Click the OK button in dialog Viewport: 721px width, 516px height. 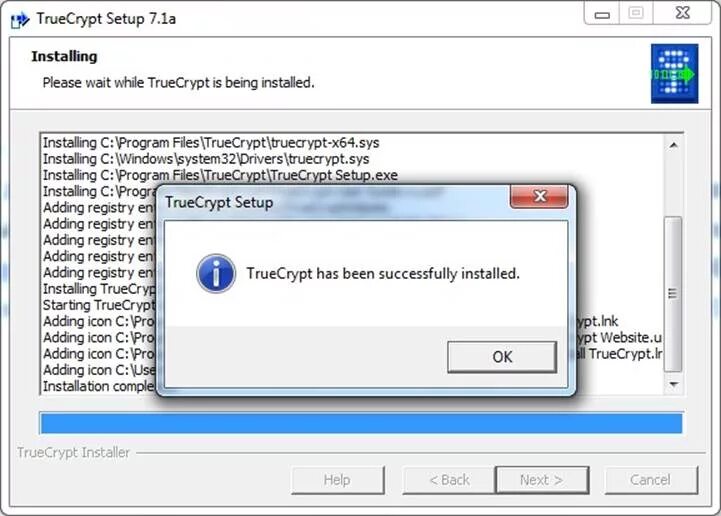(x=502, y=356)
